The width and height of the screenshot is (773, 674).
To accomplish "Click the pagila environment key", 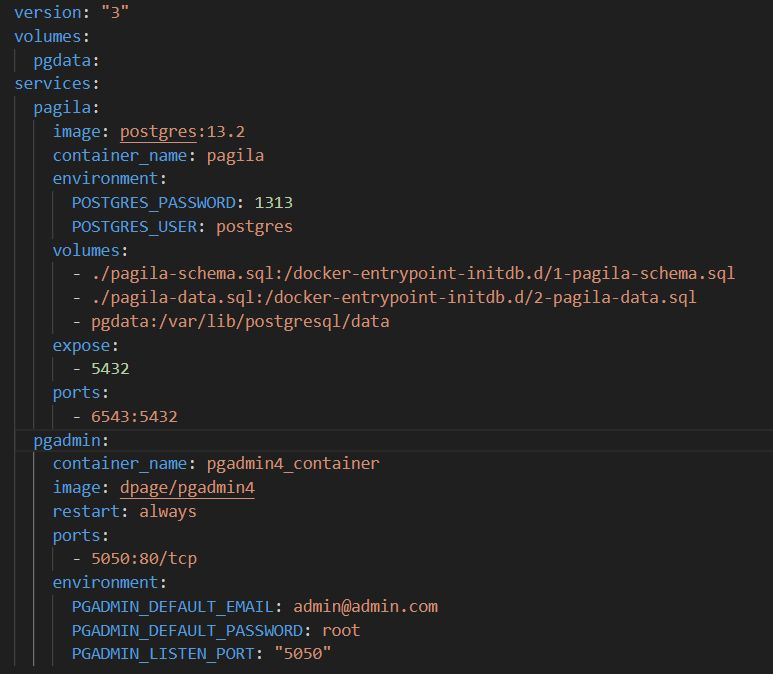I will point(105,178).
